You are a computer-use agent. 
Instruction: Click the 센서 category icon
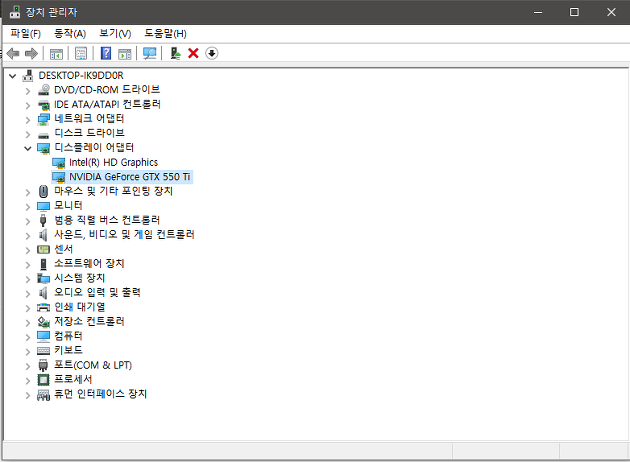43,249
